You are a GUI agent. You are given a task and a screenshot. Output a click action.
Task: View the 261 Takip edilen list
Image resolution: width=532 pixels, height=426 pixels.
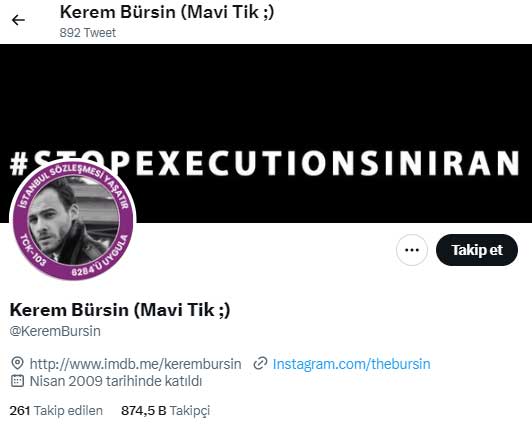(56, 410)
